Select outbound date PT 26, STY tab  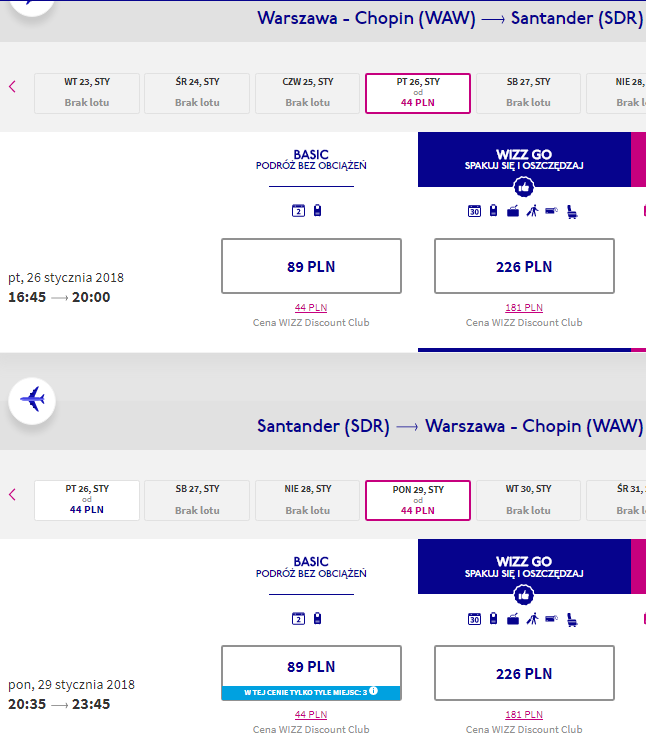[418, 93]
